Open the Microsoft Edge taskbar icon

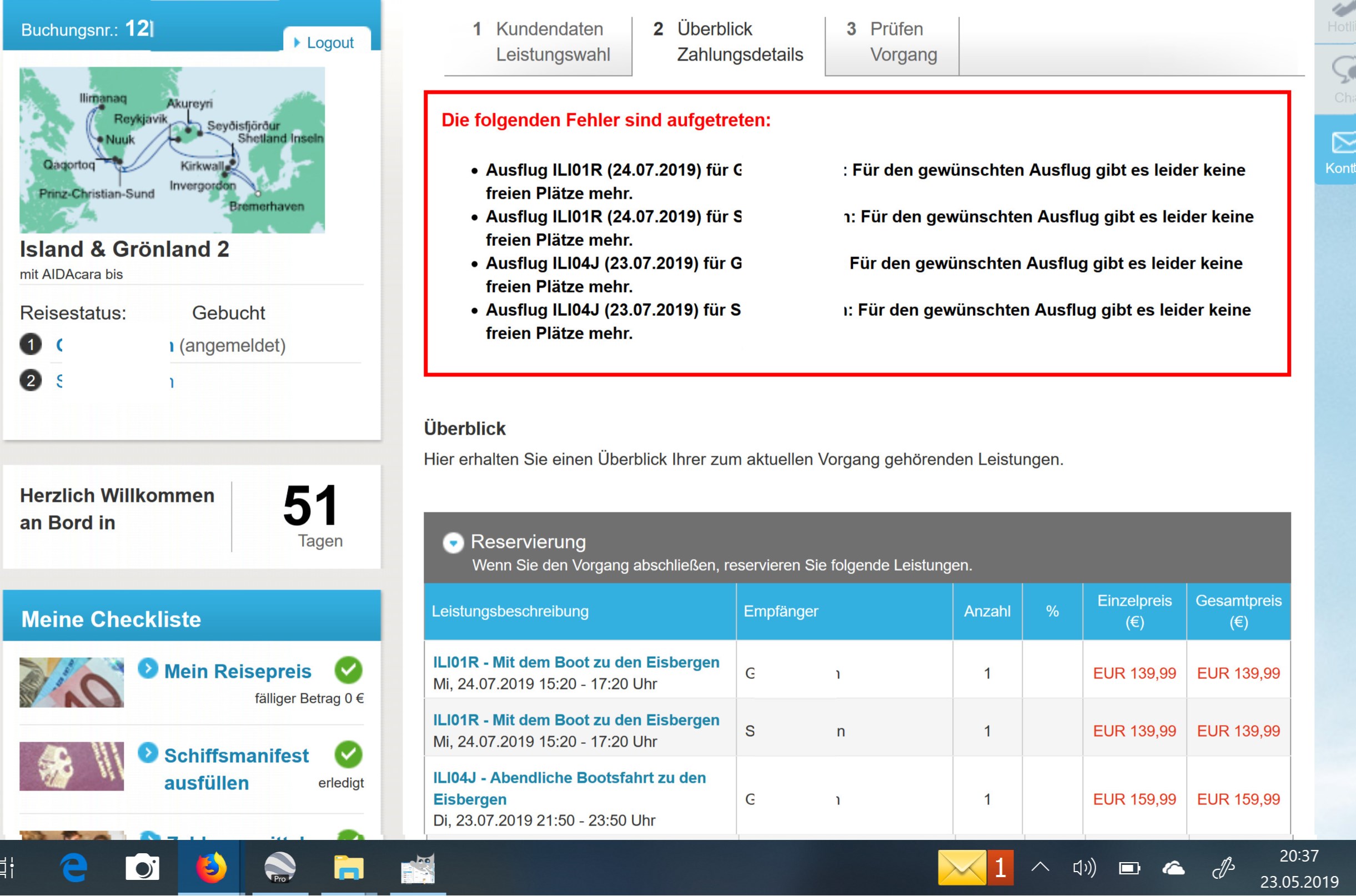click(x=74, y=868)
